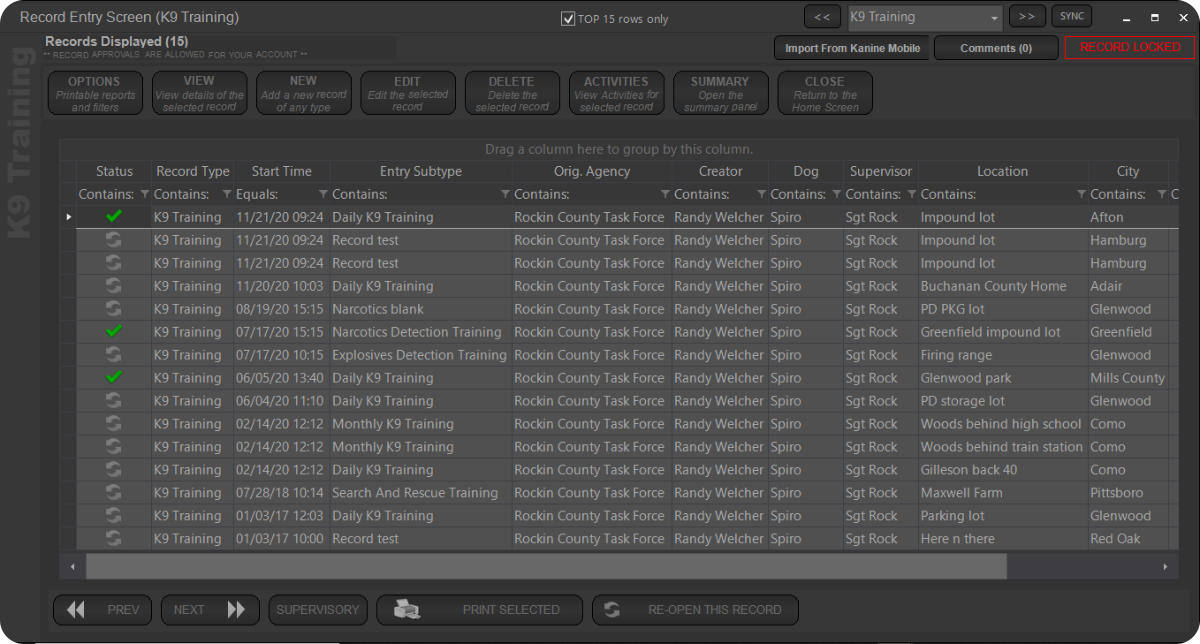Click NEW to add a new record
1200x644 pixels.
coord(304,93)
